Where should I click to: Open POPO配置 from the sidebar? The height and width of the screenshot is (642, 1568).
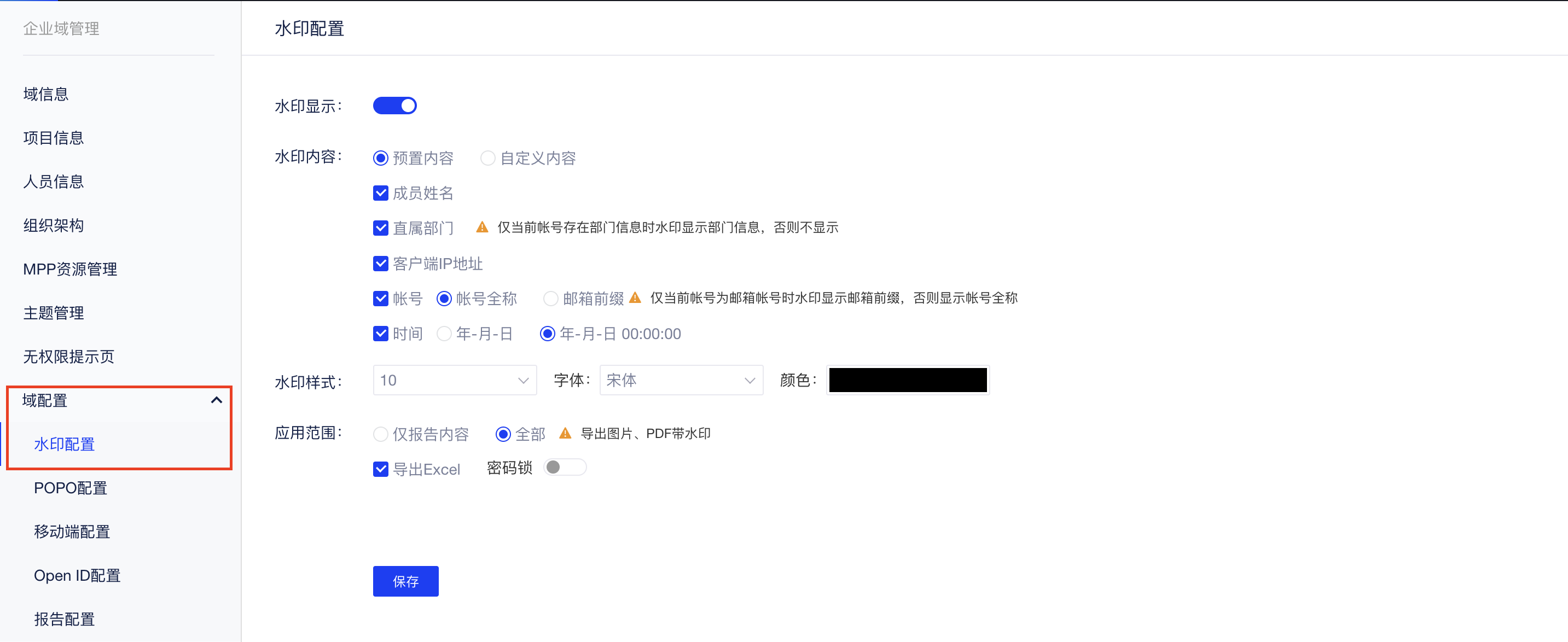pos(70,487)
